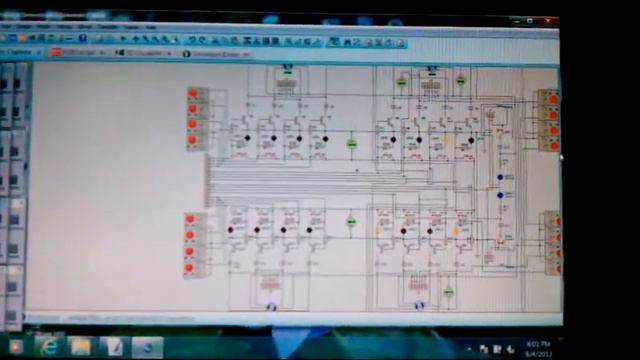Switch to the 3D Visualizer tab
Image resolution: width=640 pixels, height=360 pixels.
coord(143,53)
